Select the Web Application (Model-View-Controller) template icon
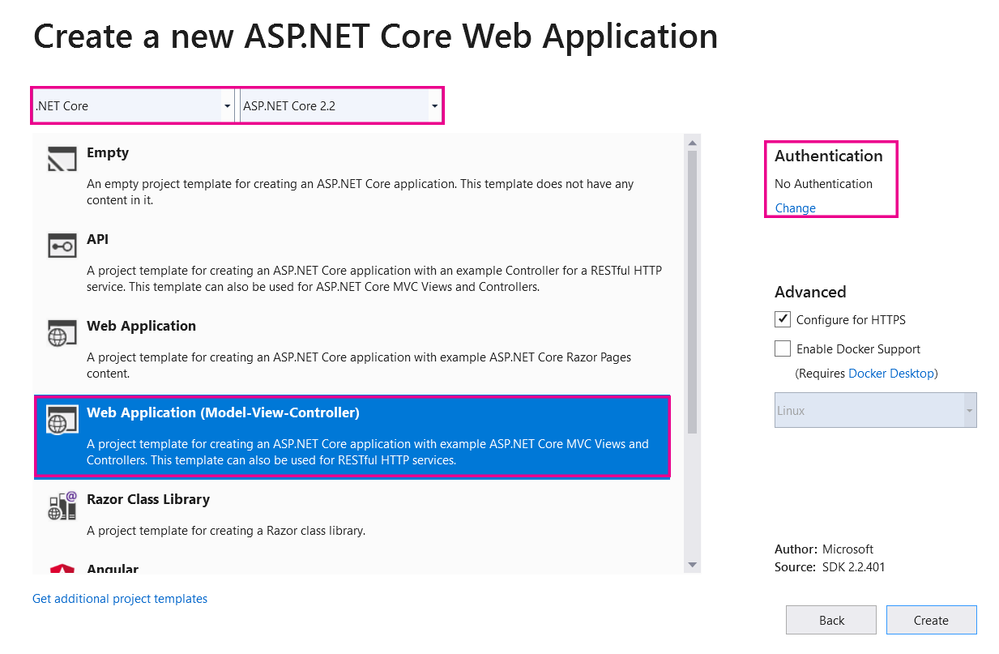Image resolution: width=999 pixels, height=654 pixels. coord(61,418)
